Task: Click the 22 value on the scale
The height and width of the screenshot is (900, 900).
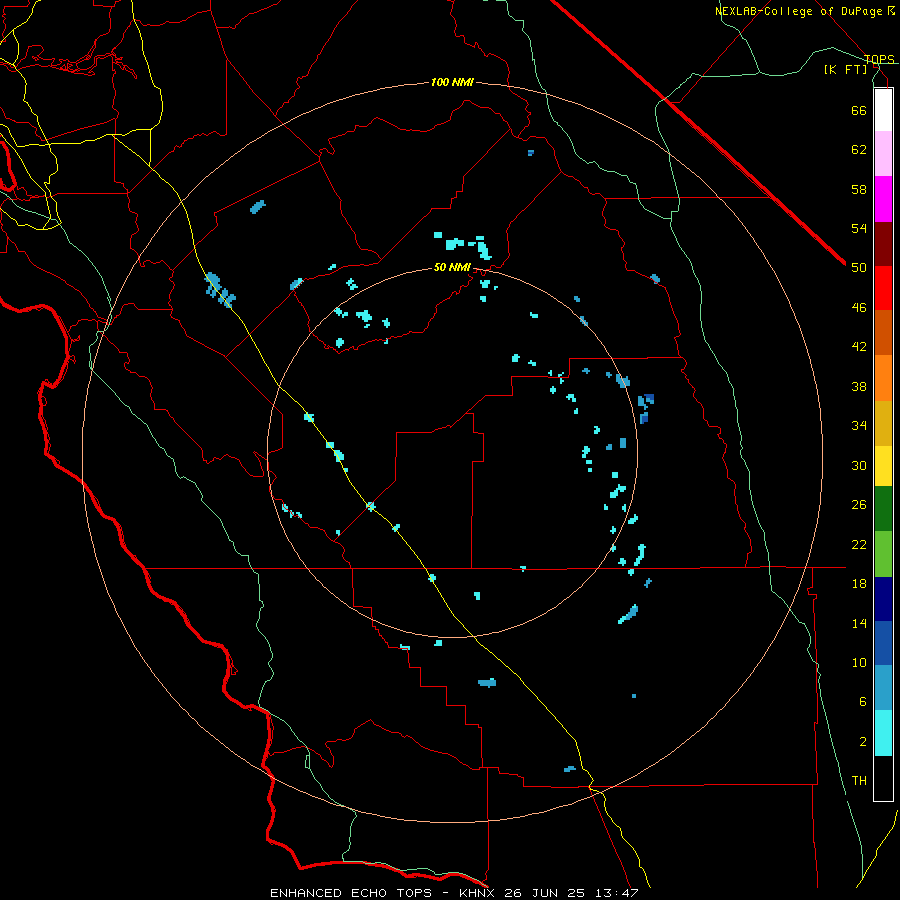Action: [859, 544]
